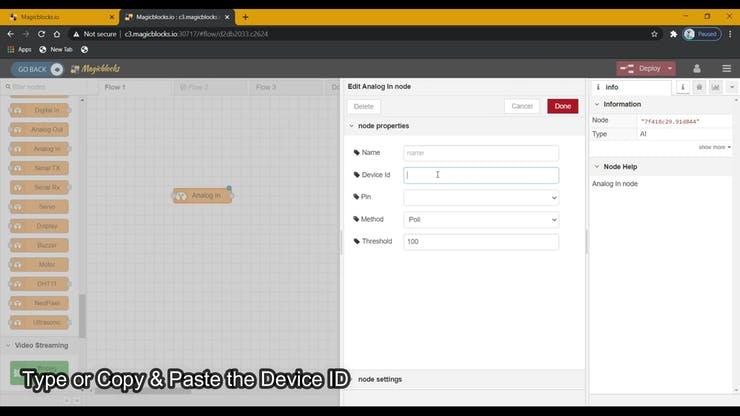Click the user account icon in header
The height and width of the screenshot is (416, 740).
click(x=697, y=68)
